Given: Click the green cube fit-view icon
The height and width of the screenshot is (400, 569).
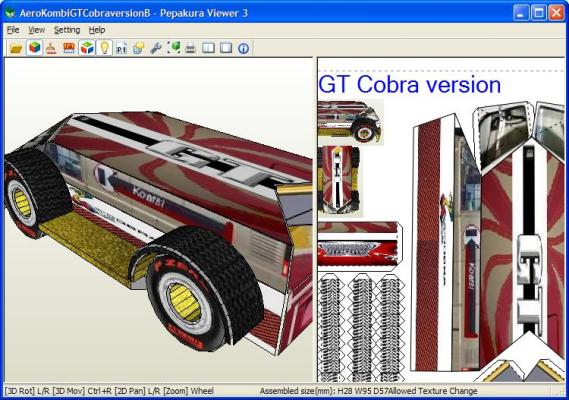Looking at the screenshot, I should coord(173,48).
